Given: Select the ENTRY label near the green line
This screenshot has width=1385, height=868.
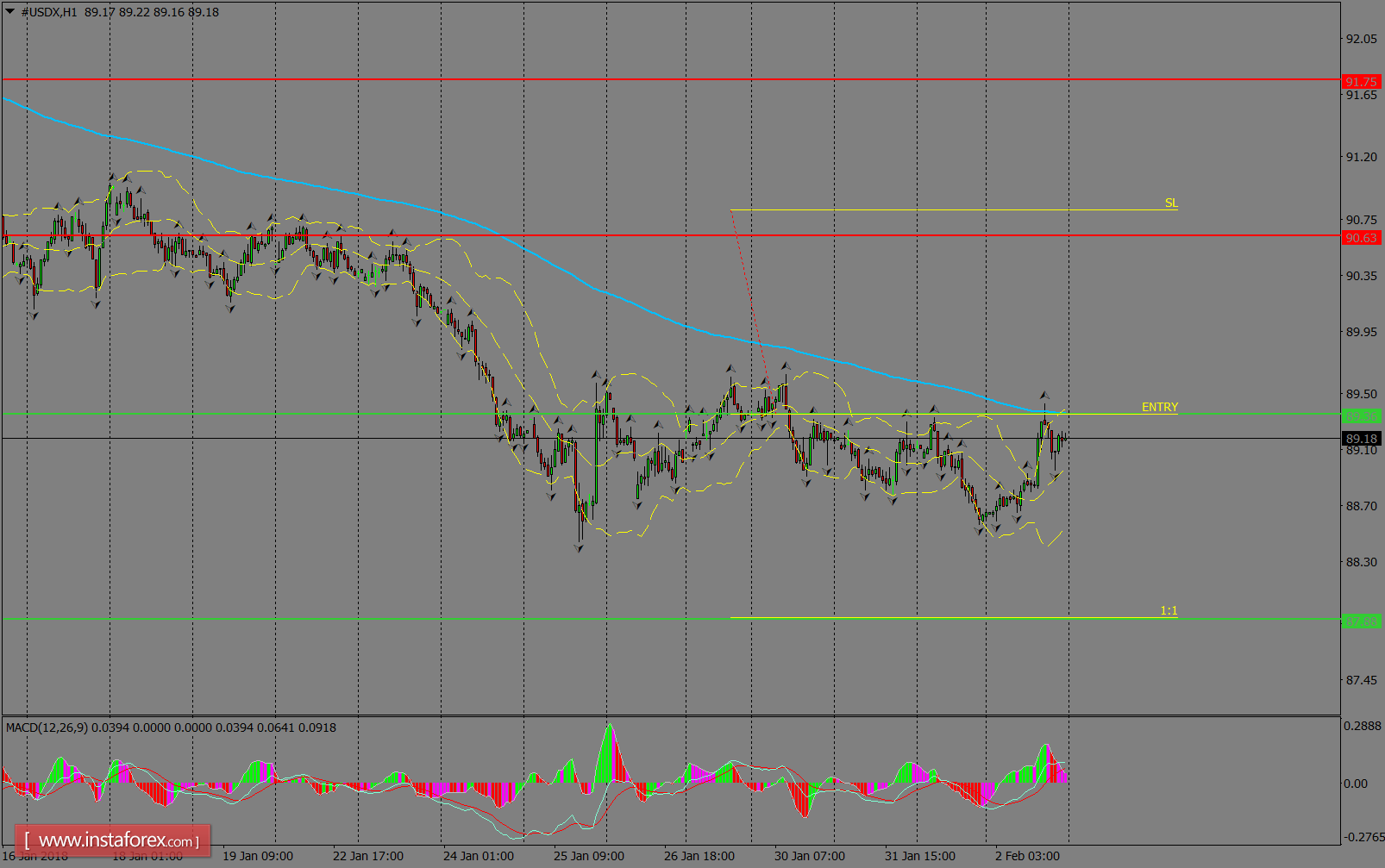Looking at the screenshot, I should 1158,407.
